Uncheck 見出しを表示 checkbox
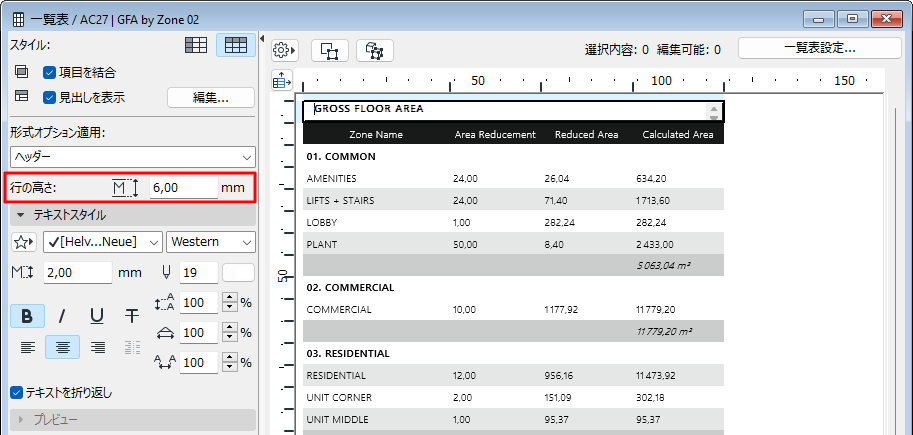The height and width of the screenshot is (435, 913). pyautogui.click(x=49, y=97)
